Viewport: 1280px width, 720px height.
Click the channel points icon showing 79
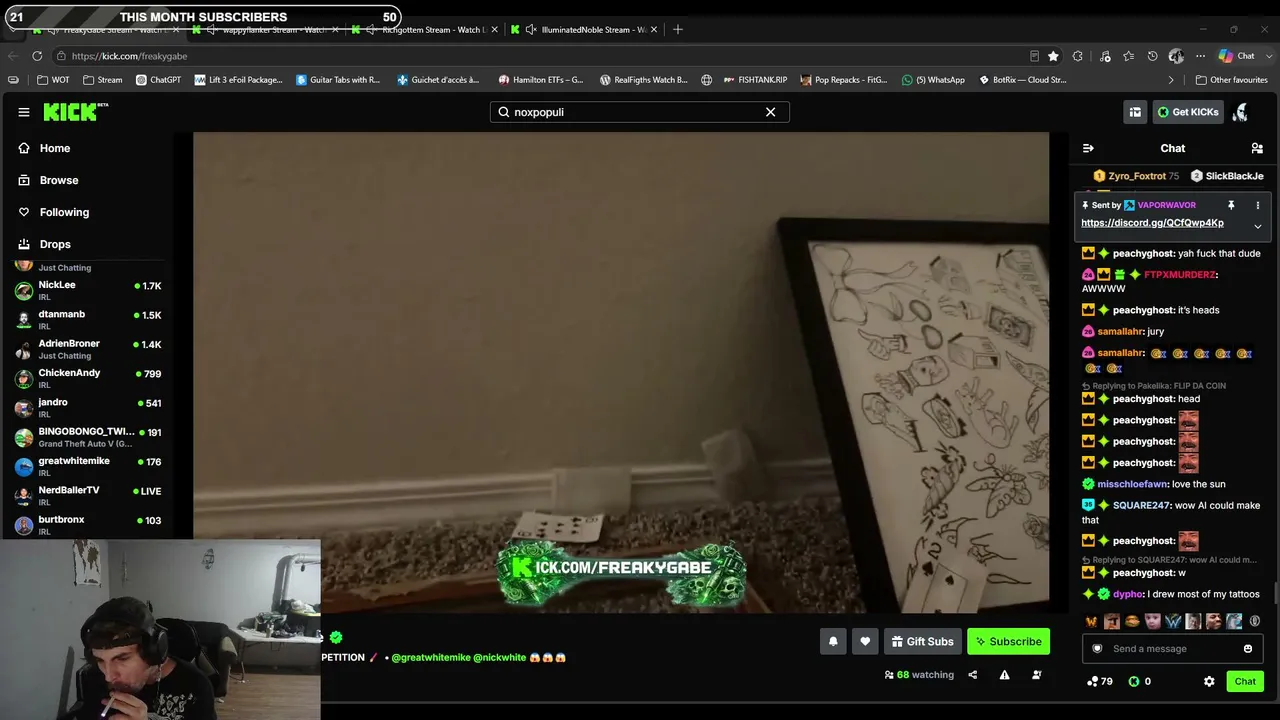[1100, 681]
